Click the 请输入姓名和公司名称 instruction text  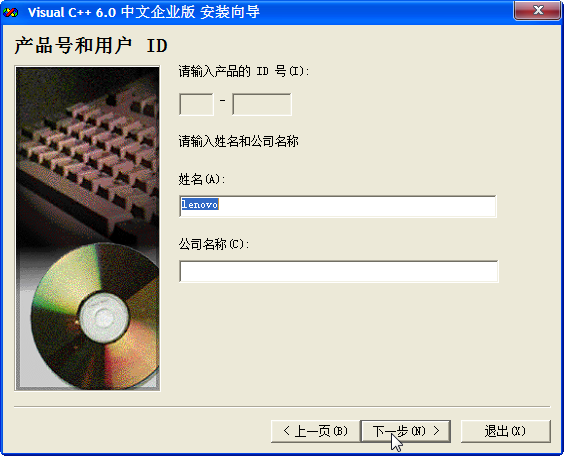[x=238, y=141]
